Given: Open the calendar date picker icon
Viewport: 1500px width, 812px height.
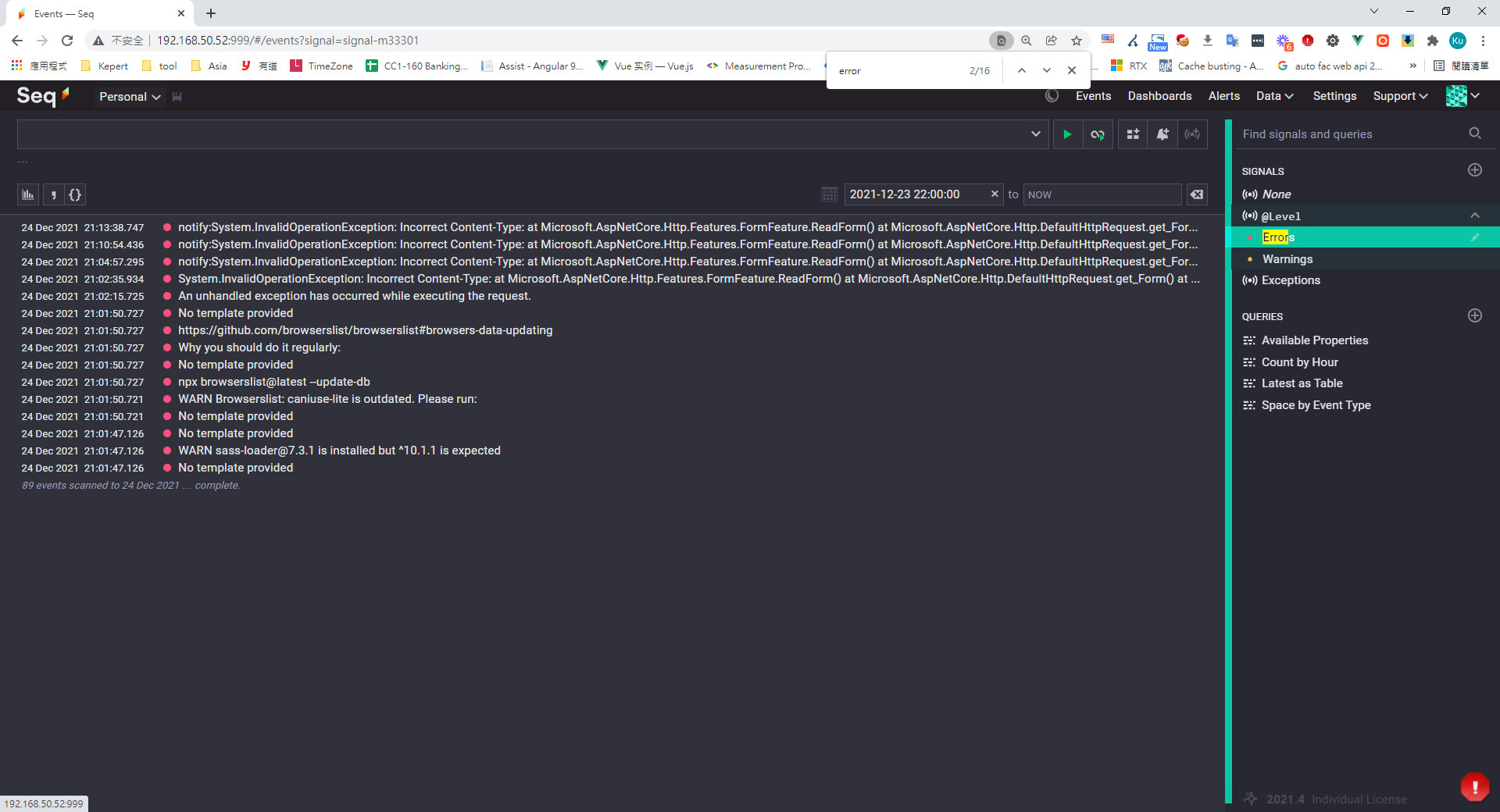Looking at the screenshot, I should (830, 194).
